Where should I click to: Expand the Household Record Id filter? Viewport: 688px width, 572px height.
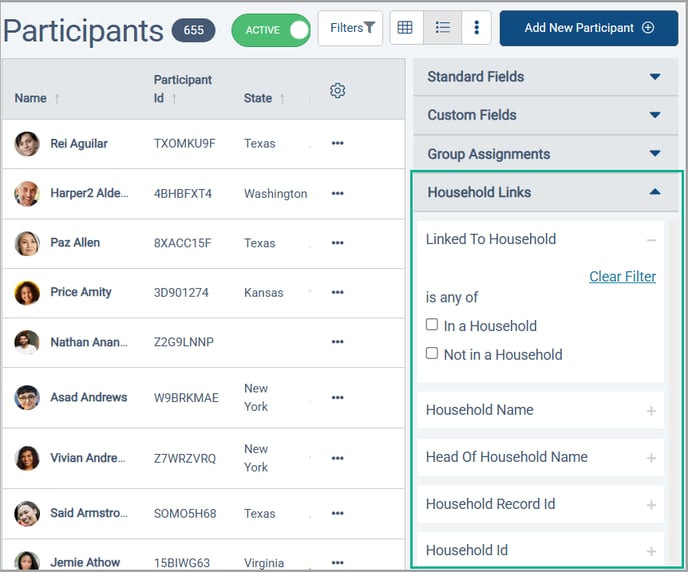(651, 505)
